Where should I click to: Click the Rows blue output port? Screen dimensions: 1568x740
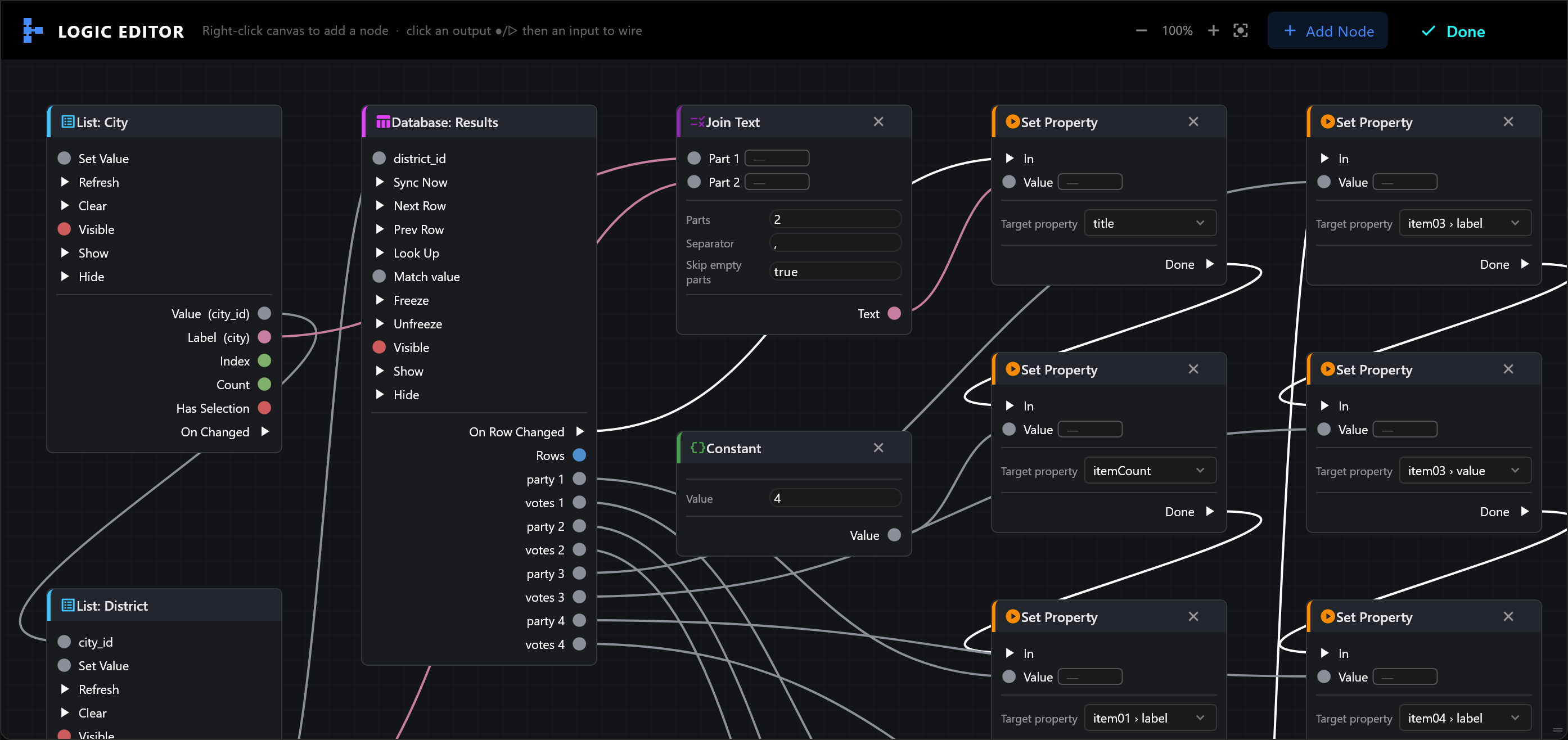(579, 454)
